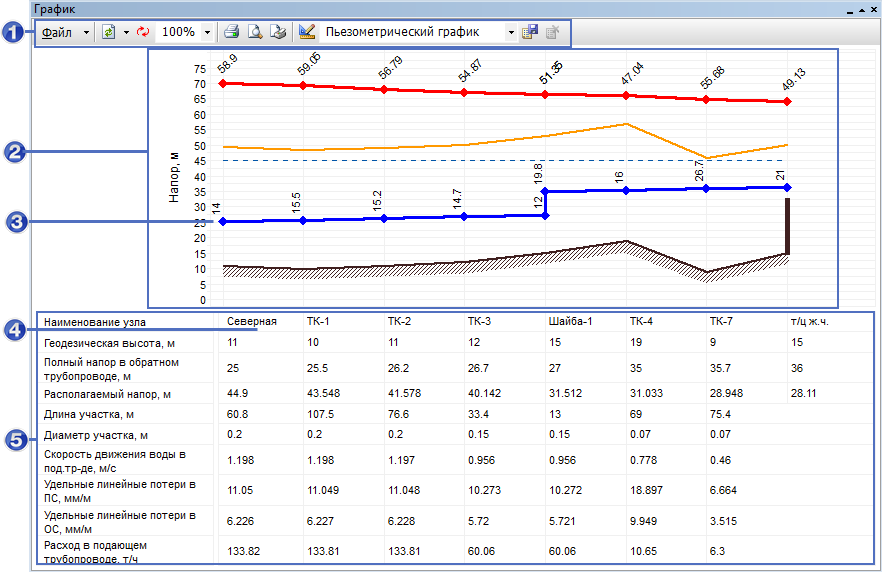Click the save graph template floppy icon
Viewport: 882px width, 572px height.
point(530,32)
